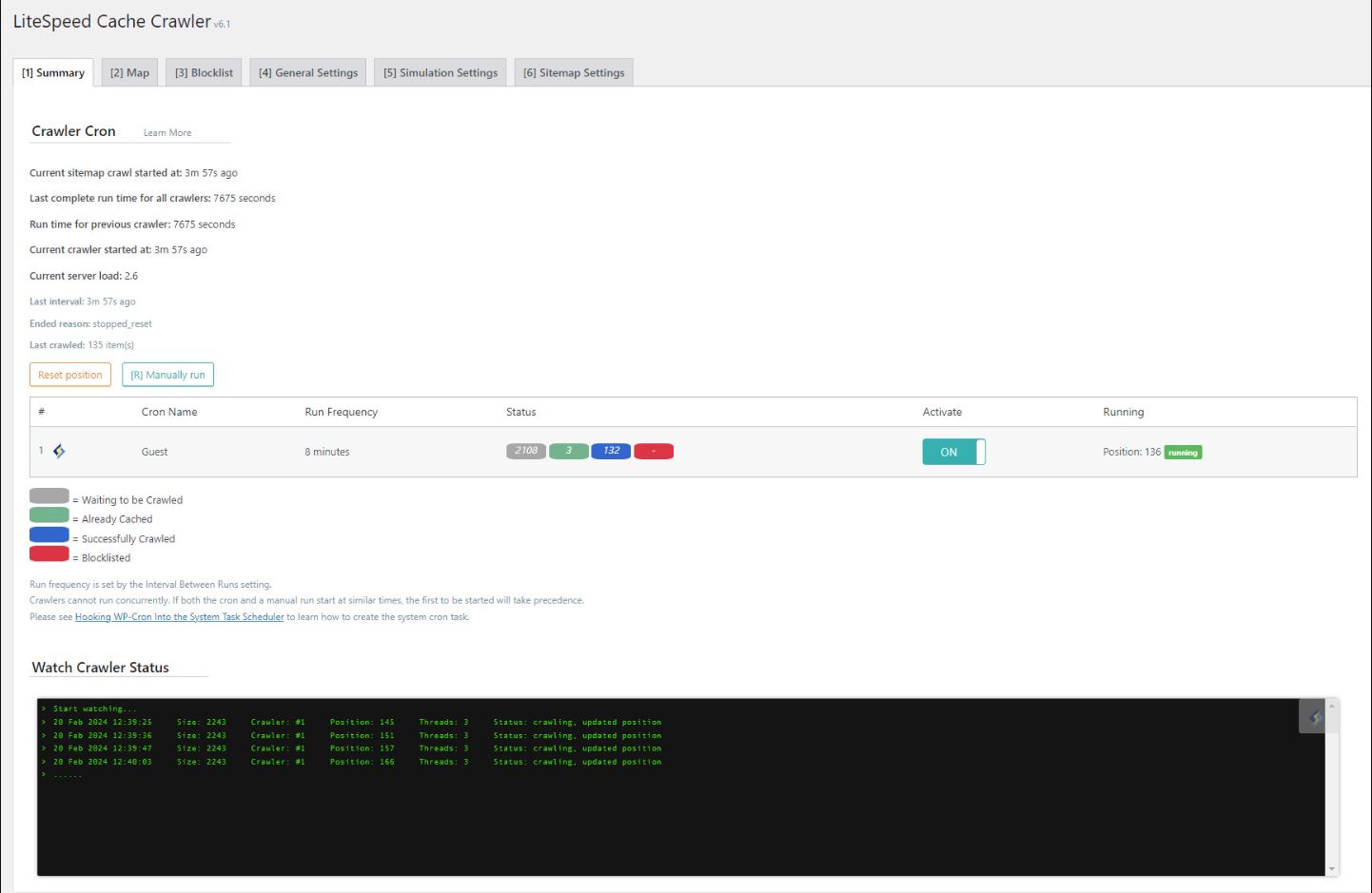Click the console log line at 12:39:36

tap(351, 735)
